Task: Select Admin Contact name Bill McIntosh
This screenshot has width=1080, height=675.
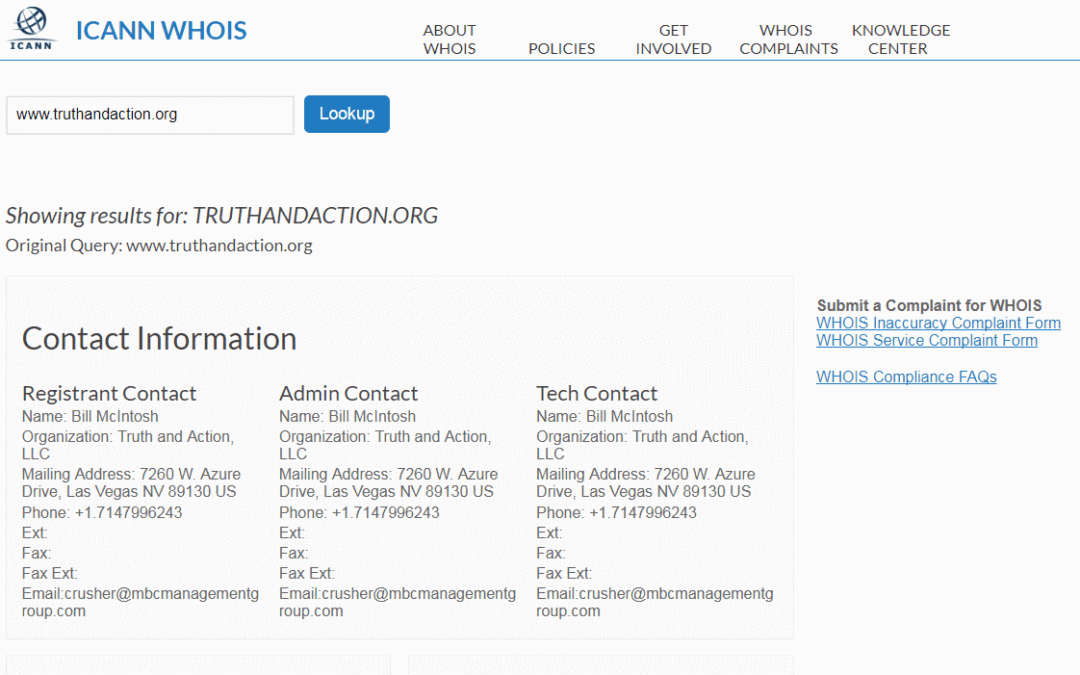Action: pyautogui.click(x=347, y=417)
